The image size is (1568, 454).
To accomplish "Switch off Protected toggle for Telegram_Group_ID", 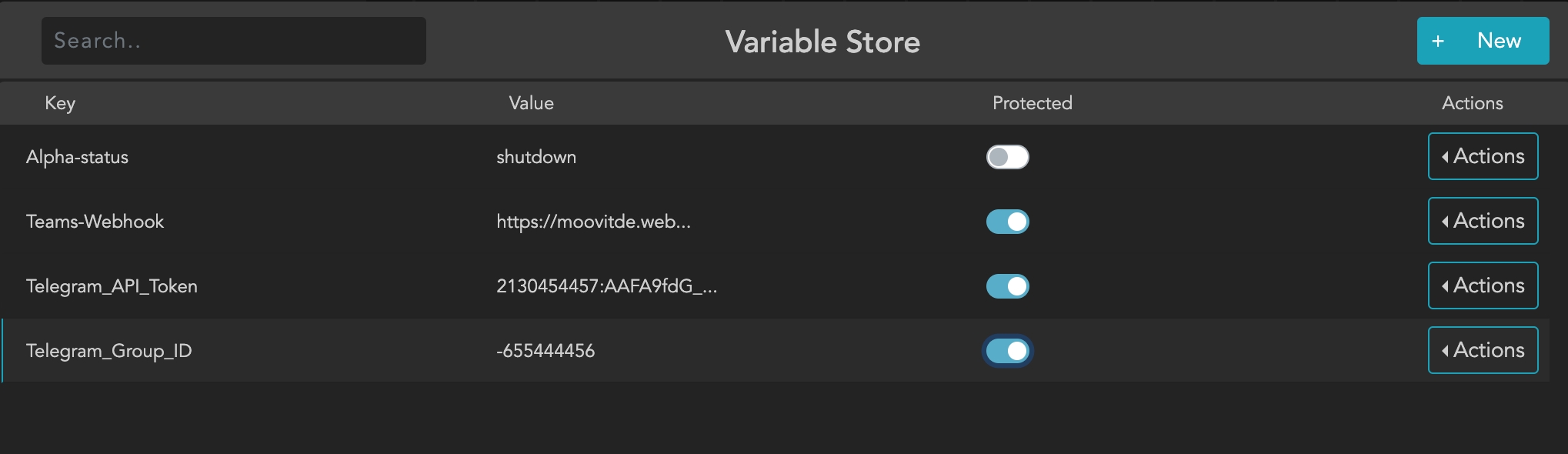I will [1007, 351].
